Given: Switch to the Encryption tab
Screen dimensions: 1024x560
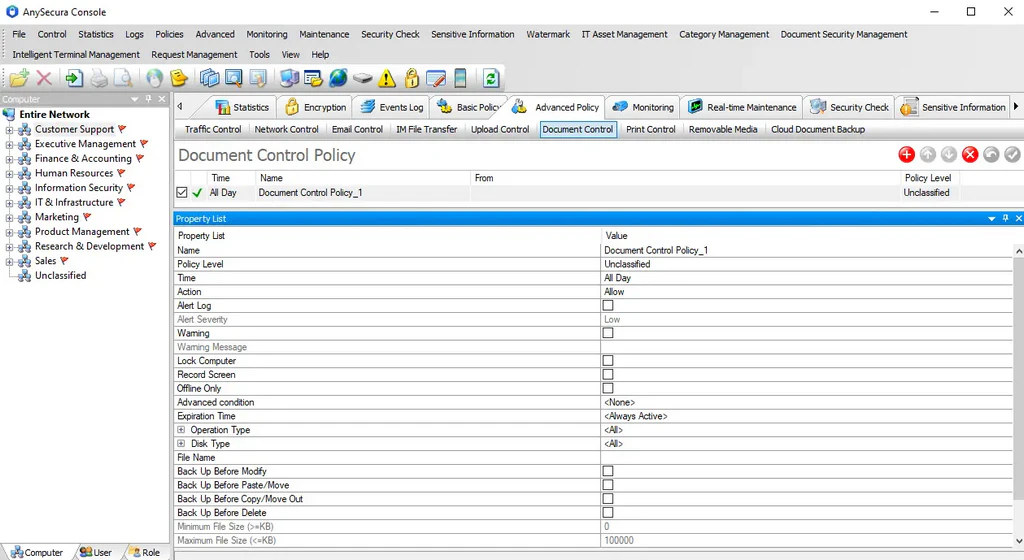Looking at the screenshot, I should tap(315, 107).
